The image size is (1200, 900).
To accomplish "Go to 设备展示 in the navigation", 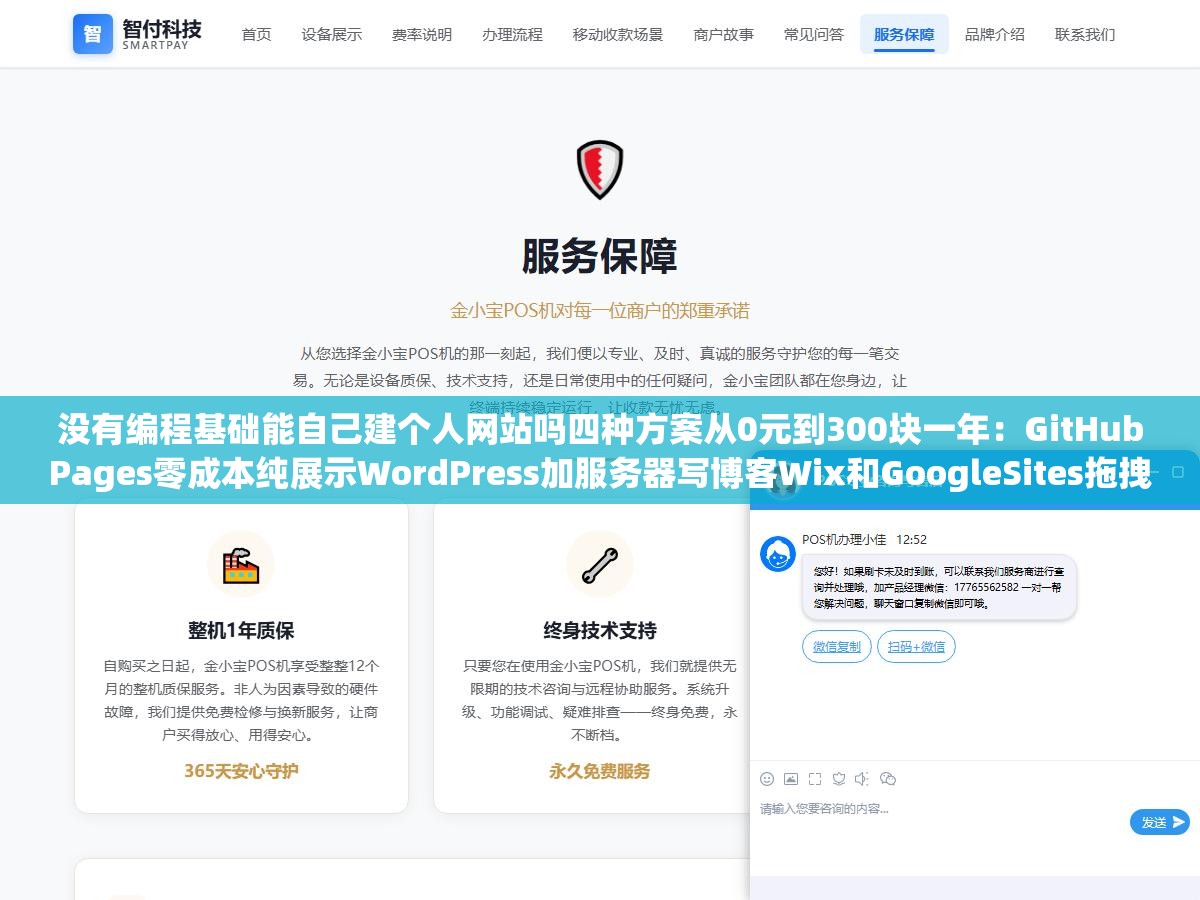I will coord(332,34).
